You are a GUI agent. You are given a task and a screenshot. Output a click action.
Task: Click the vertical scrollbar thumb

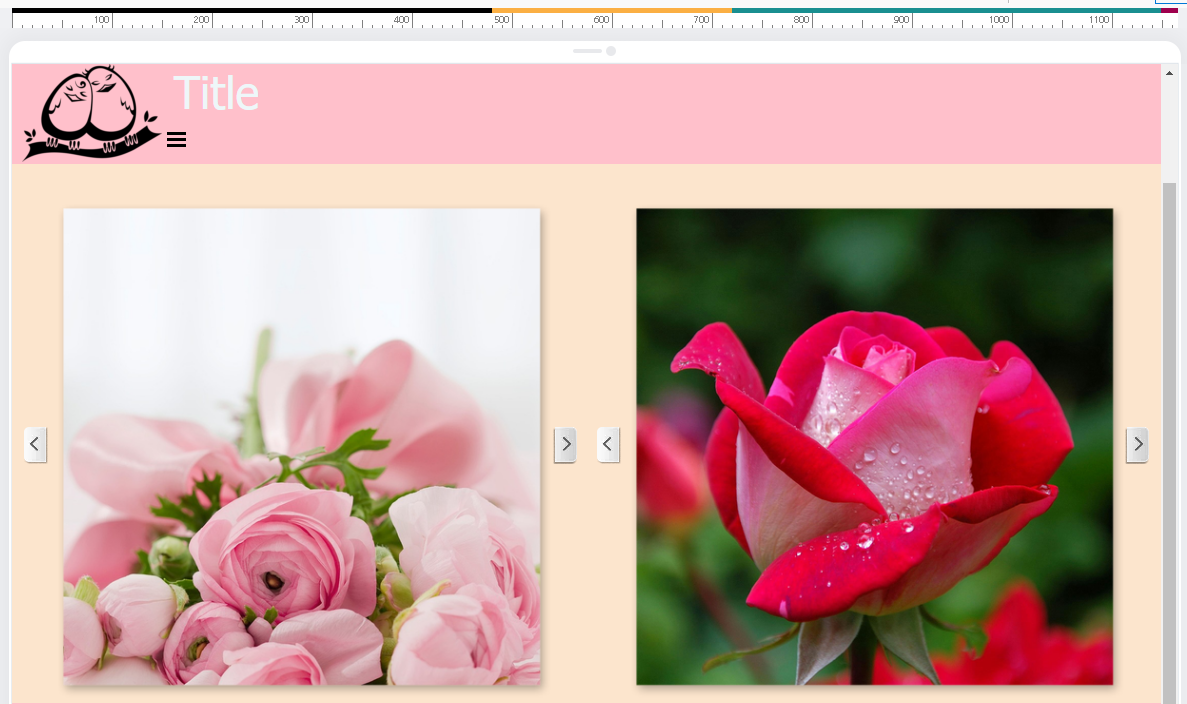click(1169, 440)
